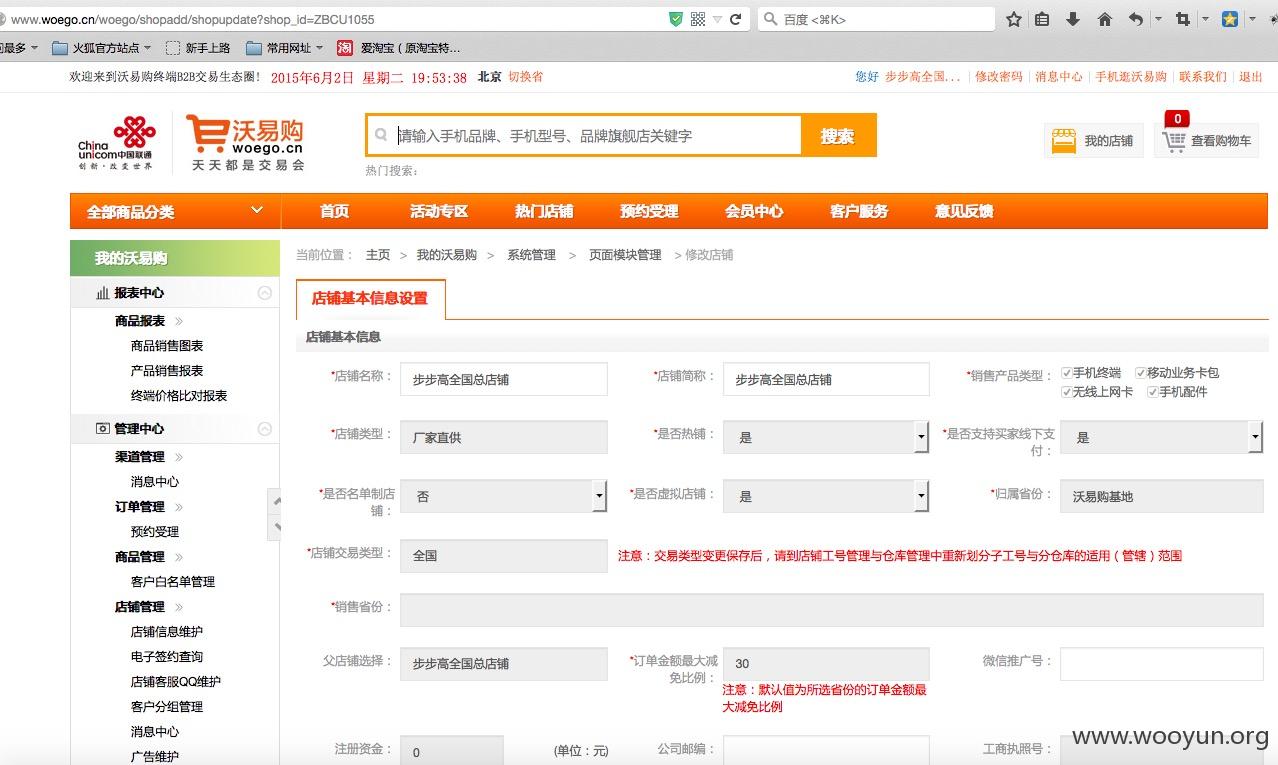
Task: Go to the browser home icon
Action: (x=1105, y=19)
